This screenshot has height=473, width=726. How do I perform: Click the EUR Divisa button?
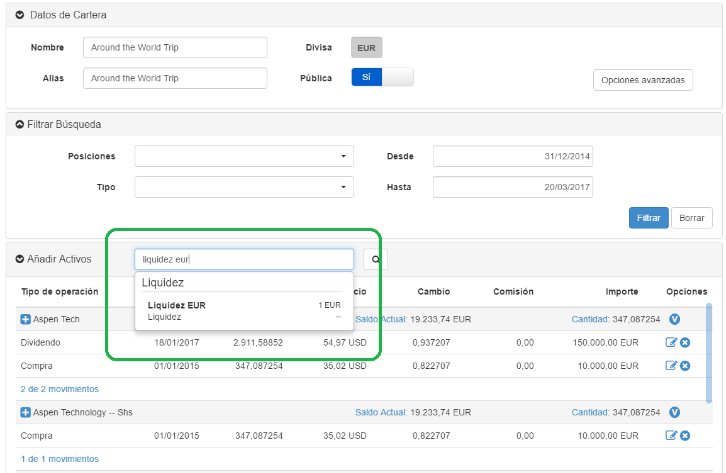pyautogui.click(x=366, y=48)
